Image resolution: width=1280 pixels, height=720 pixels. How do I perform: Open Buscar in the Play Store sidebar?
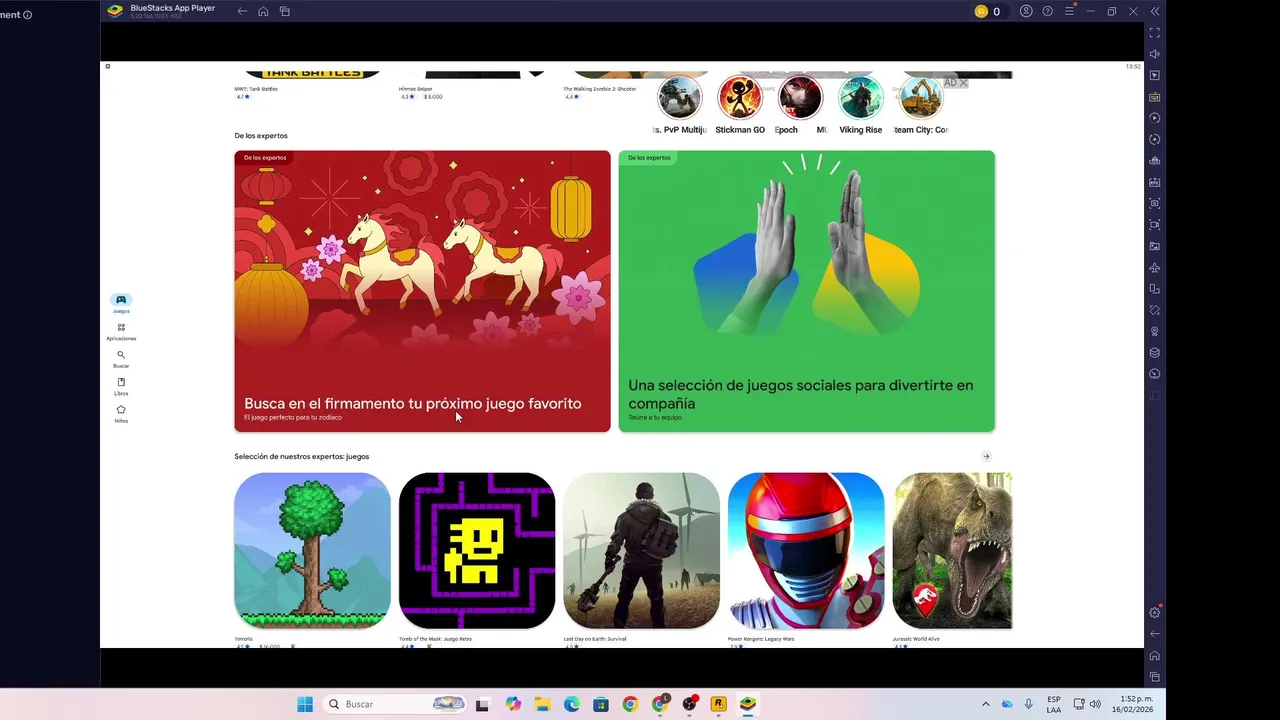(121, 359)
